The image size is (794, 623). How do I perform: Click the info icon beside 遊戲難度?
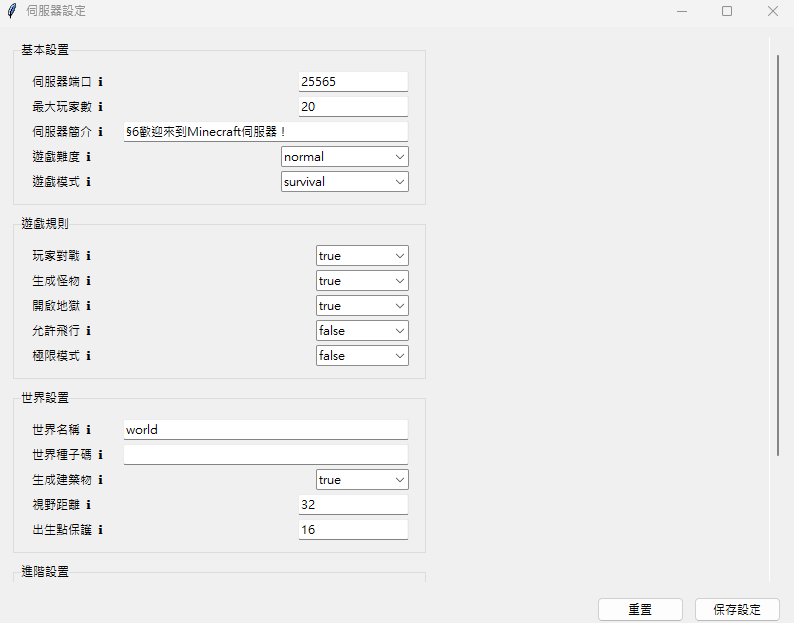pyautogui.click(x=88, y=157)
